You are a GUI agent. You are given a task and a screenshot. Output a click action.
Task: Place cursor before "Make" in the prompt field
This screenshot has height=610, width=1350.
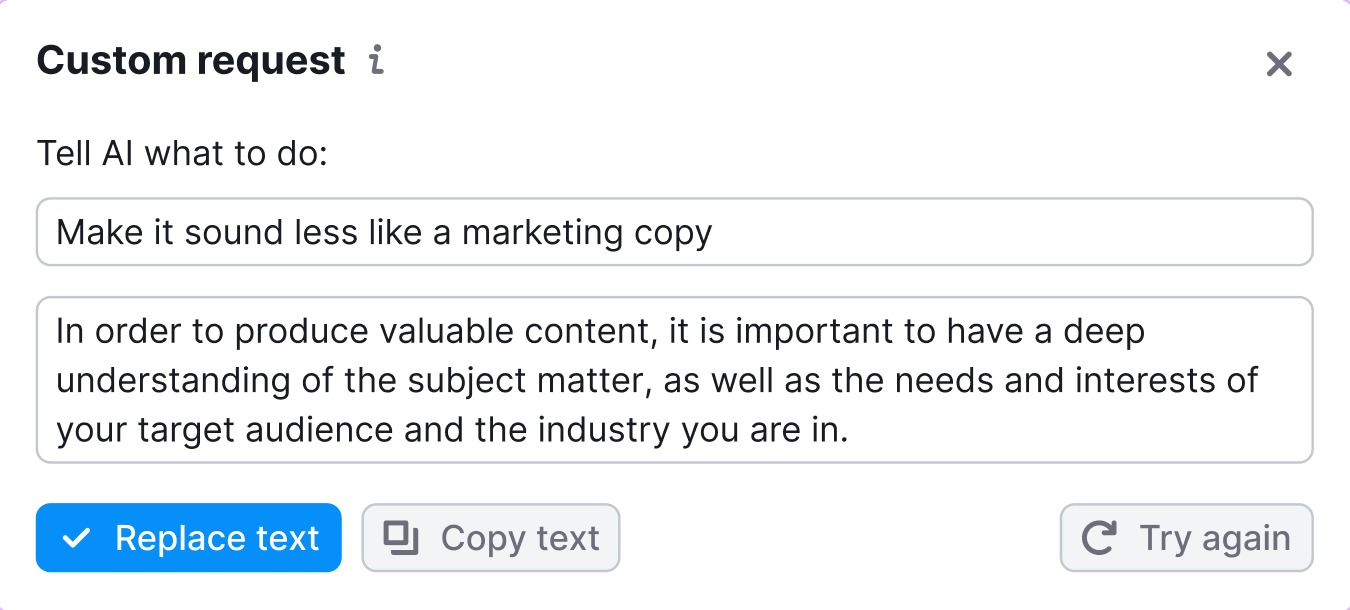(x=58, y=232)
